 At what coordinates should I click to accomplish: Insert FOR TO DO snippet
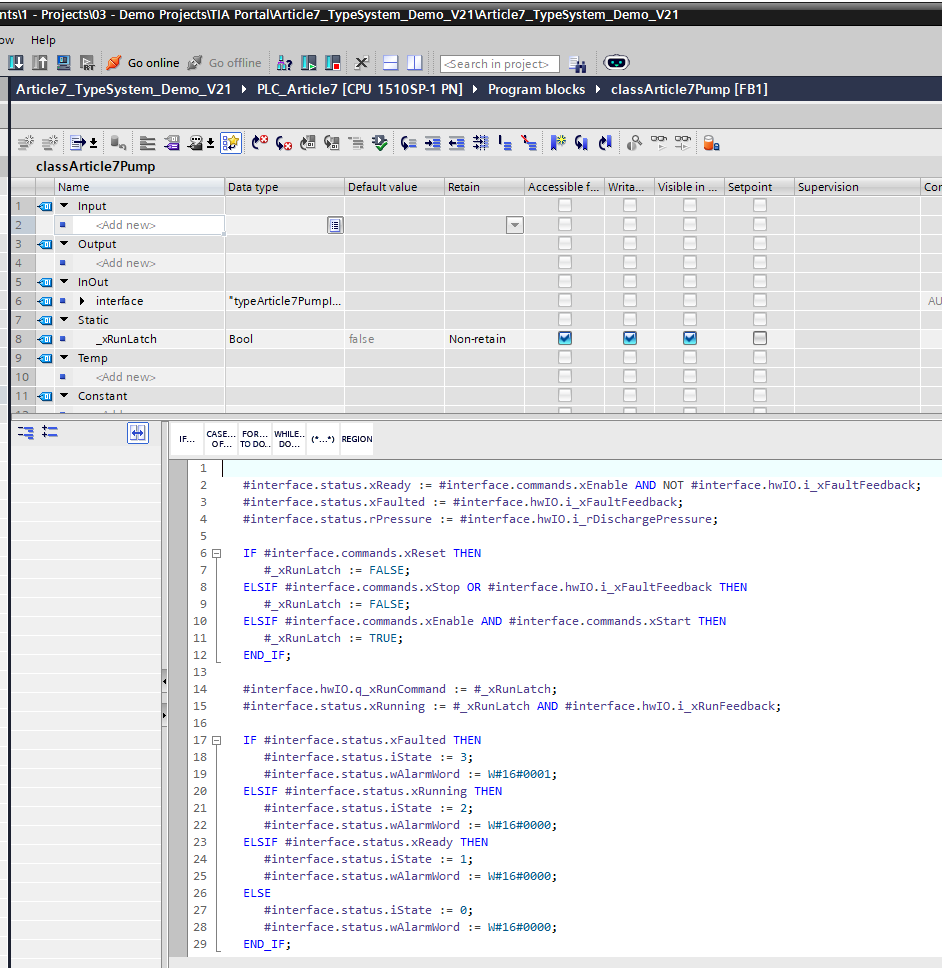[x=255, y=439]
